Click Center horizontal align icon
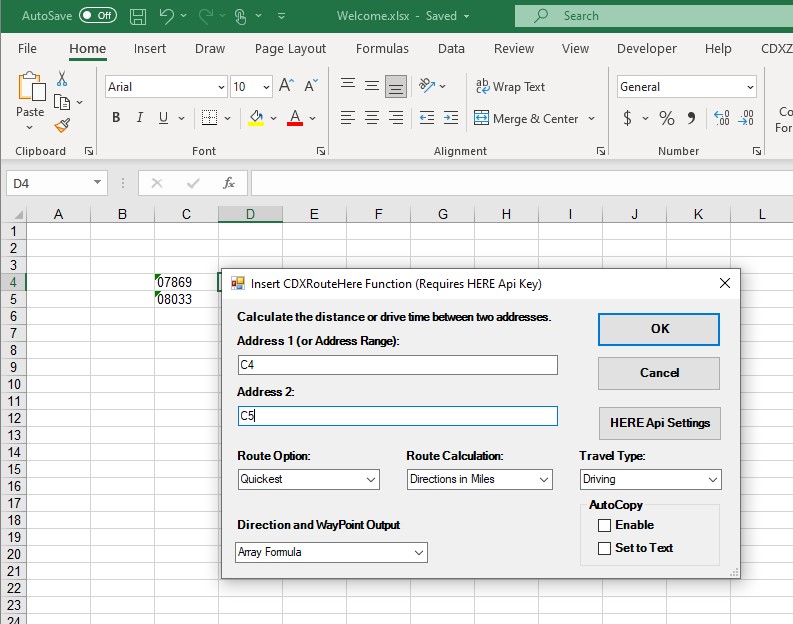Viewport: 793px width, 624px height. tap(372, 118)
